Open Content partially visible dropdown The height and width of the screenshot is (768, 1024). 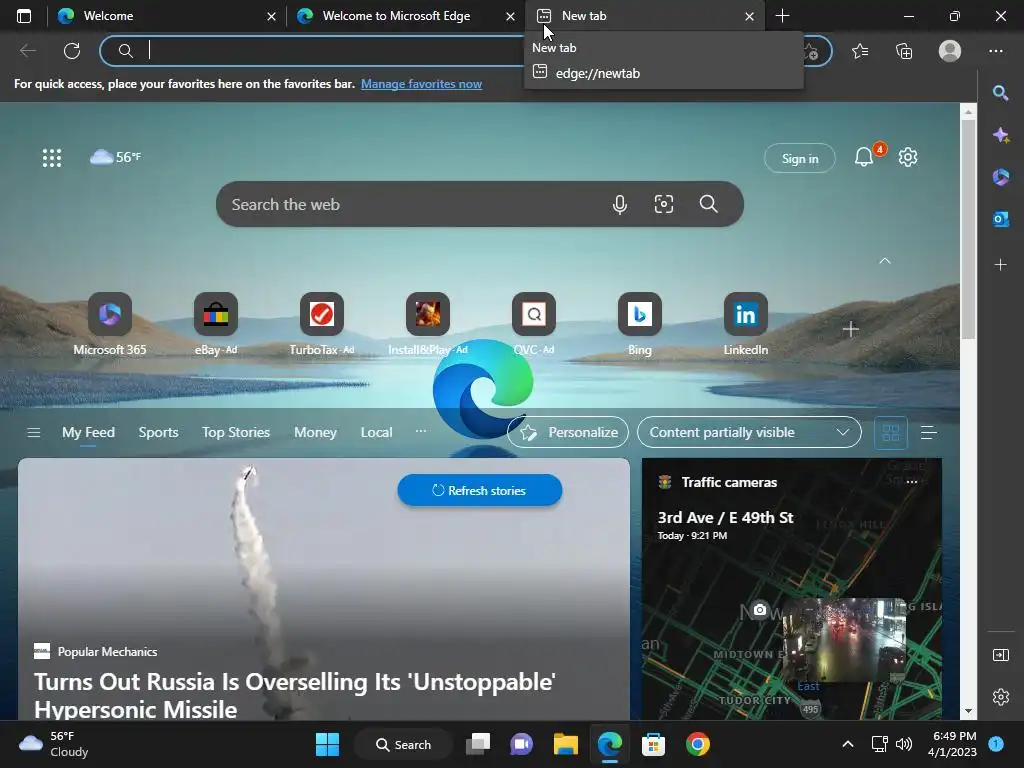pyautogui.click(x=749, y=432)
